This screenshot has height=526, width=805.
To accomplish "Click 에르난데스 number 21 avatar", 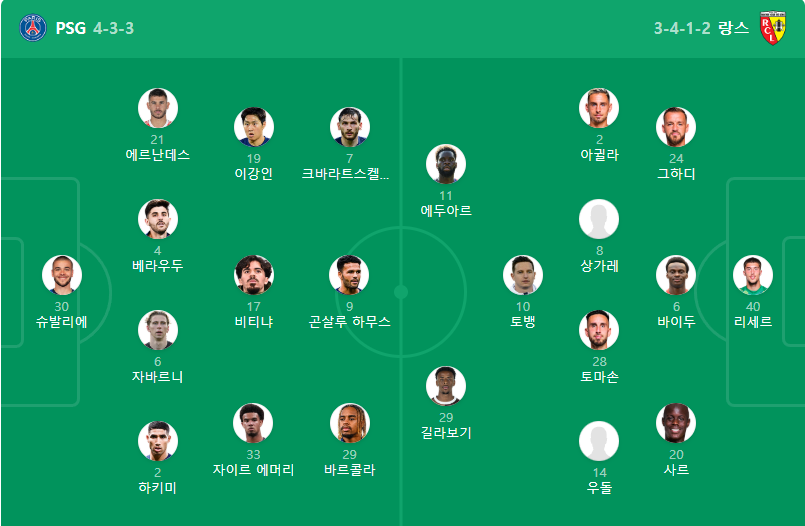I will pyautogui.click(x=158, y=108).
